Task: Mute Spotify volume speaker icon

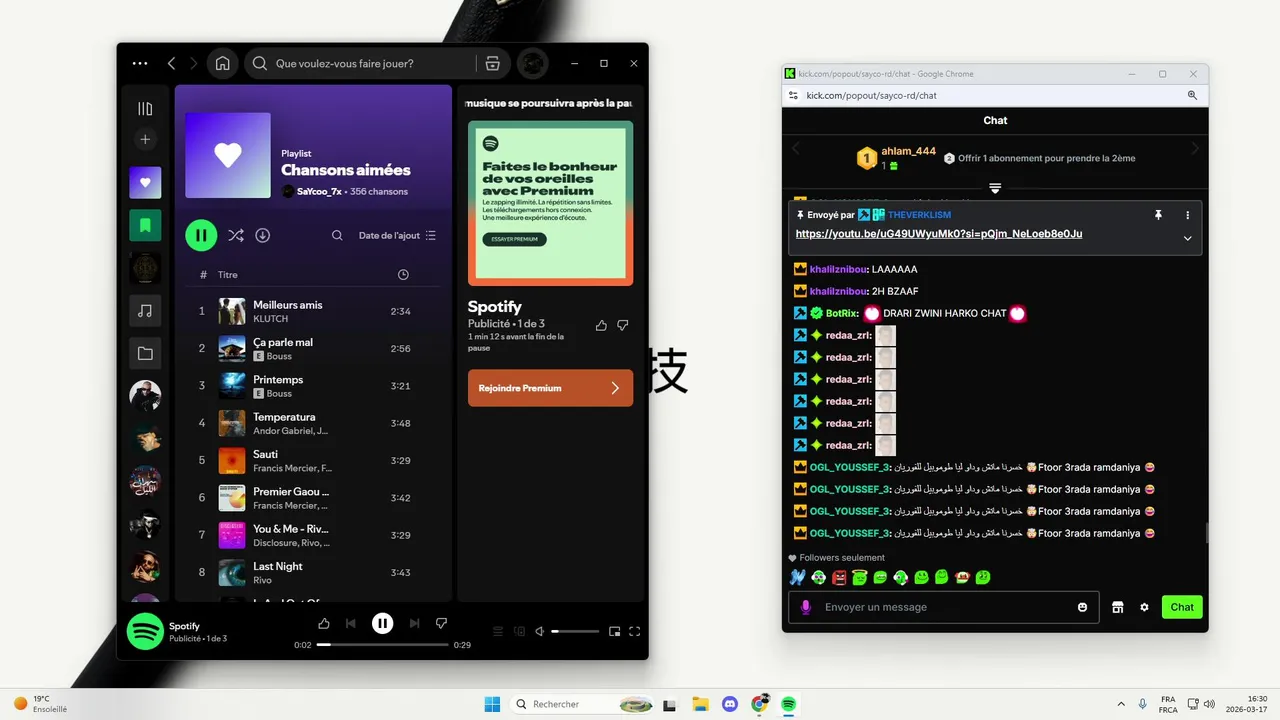Action: [x=540, y=631]
